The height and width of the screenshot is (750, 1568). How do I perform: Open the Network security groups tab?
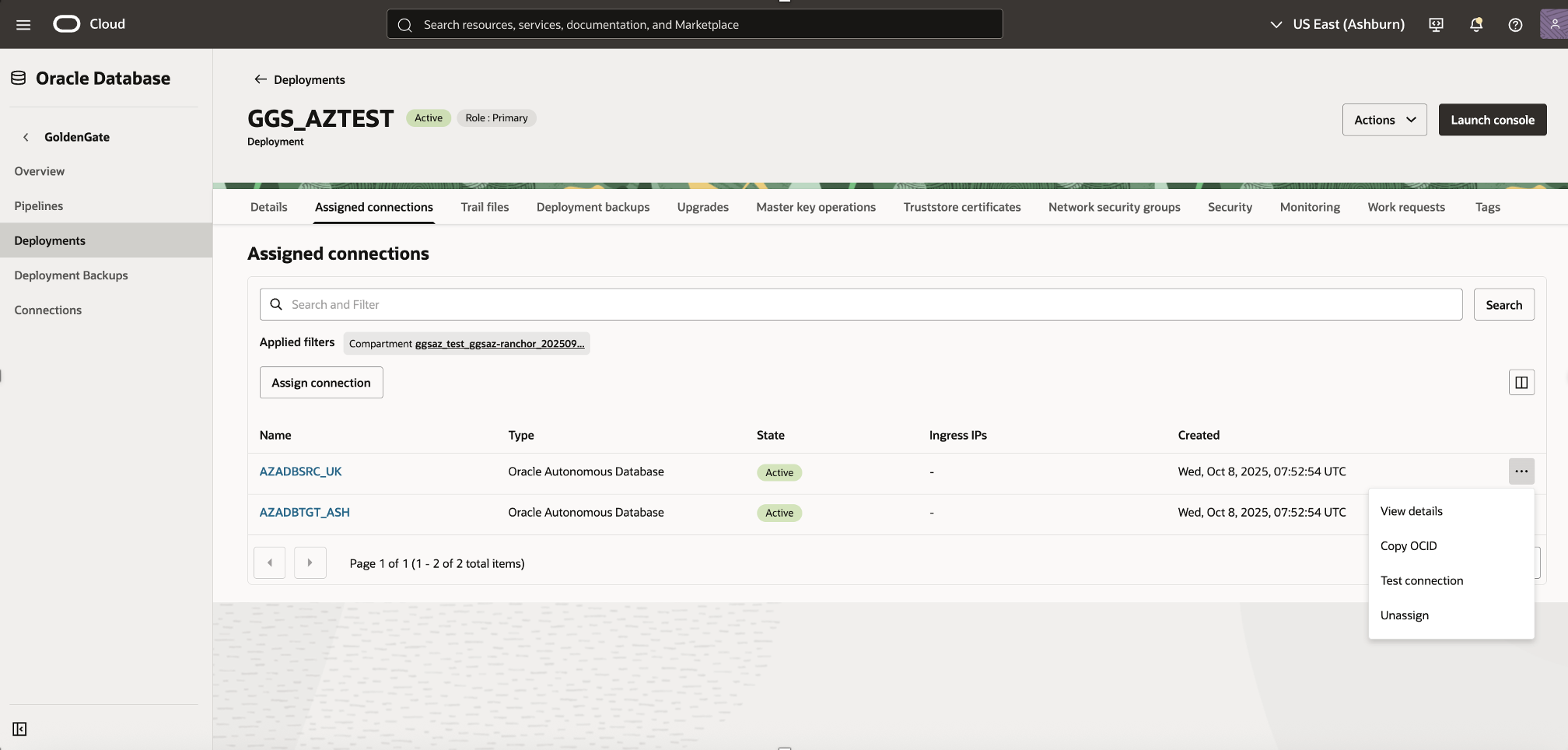(1115, 207)
